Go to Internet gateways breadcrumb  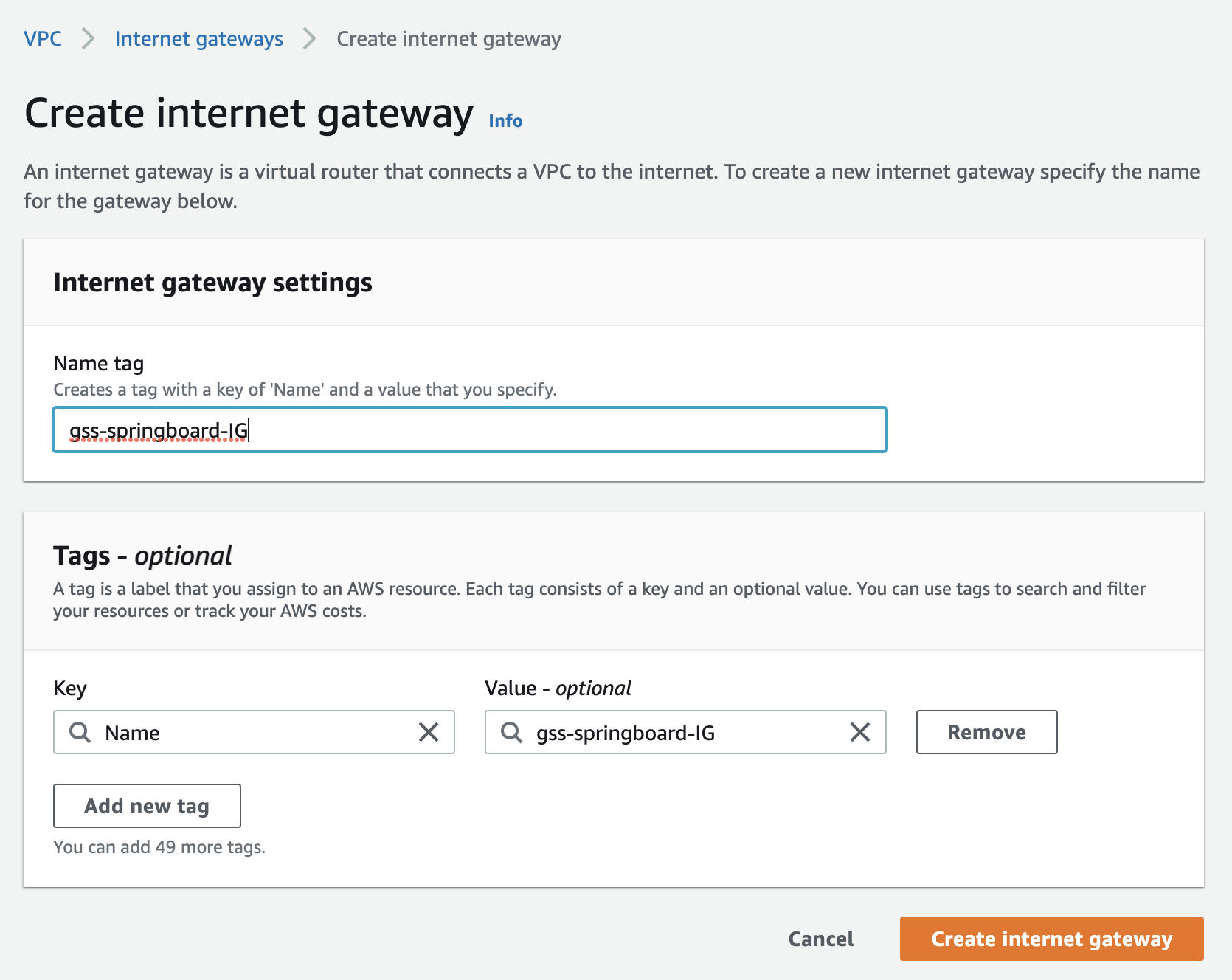[x=199, y=38]
